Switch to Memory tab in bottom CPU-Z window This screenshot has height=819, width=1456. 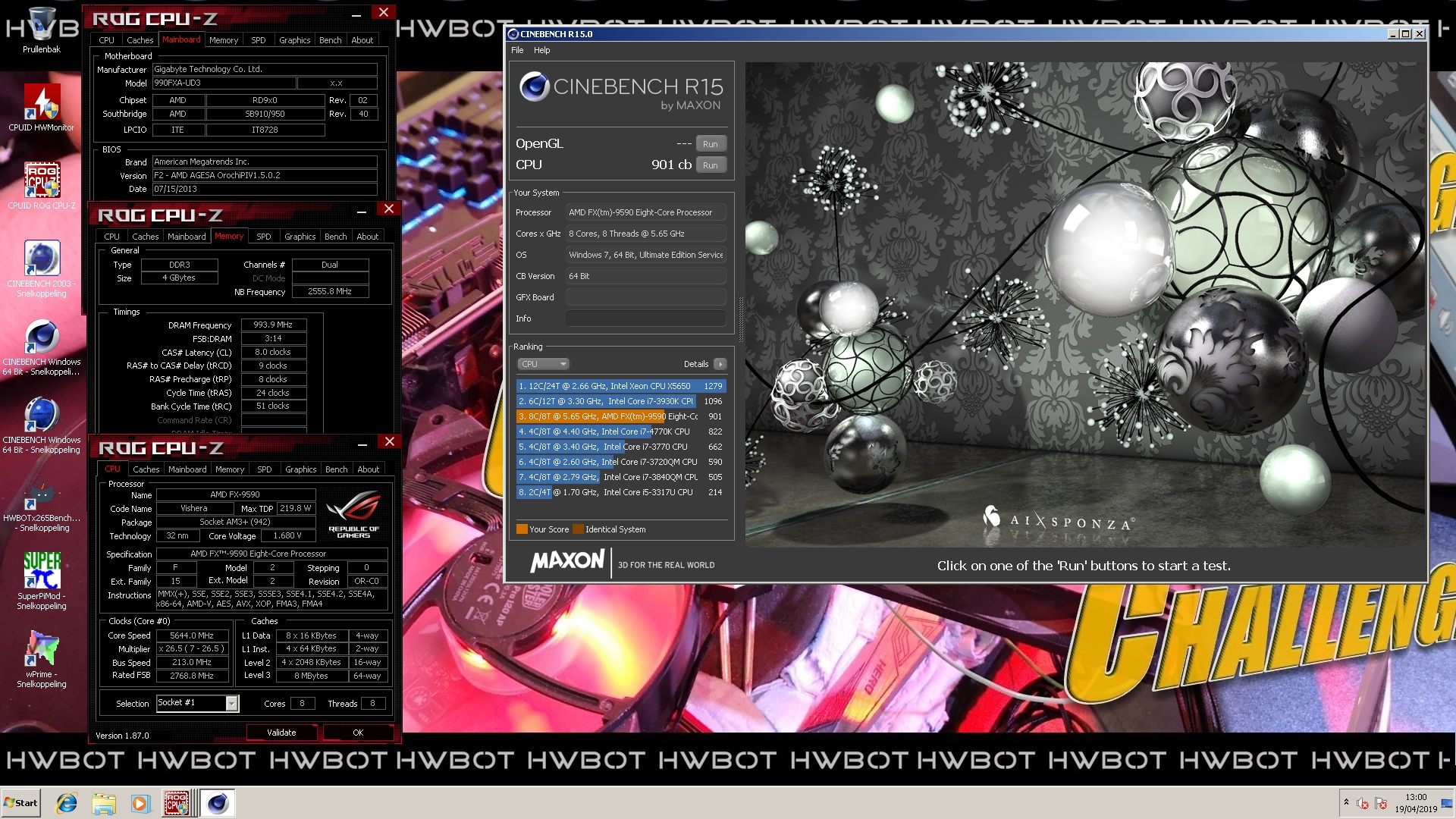point(230,469)
